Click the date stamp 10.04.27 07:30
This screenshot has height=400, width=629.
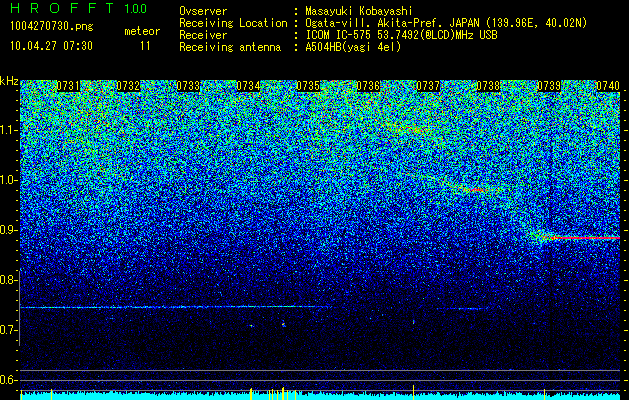point(51,46)
